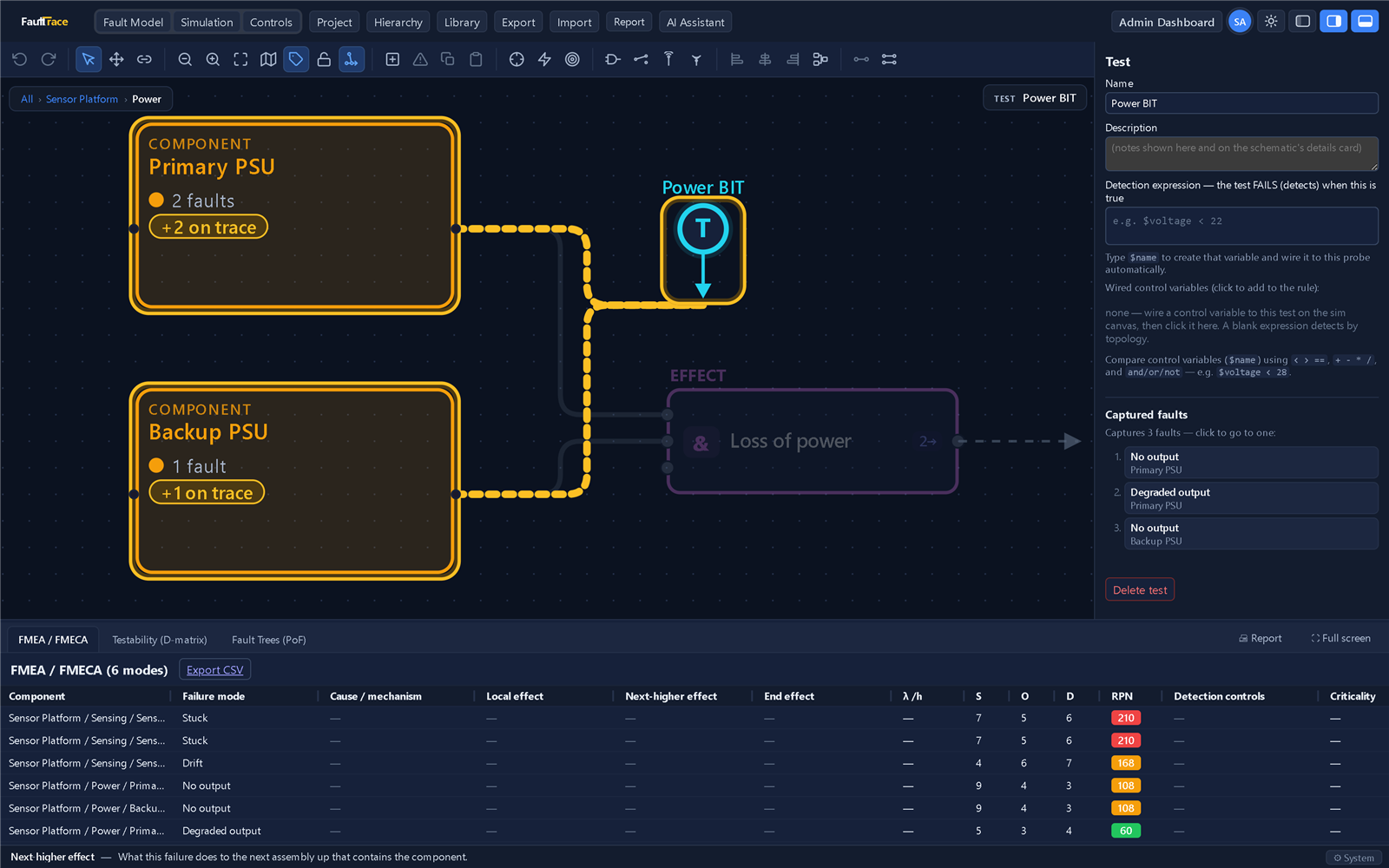Screen dimensions: 1389x868
Task: Navigate to Sensor Platform breadcrumb
Action: [x=82, y=99]
